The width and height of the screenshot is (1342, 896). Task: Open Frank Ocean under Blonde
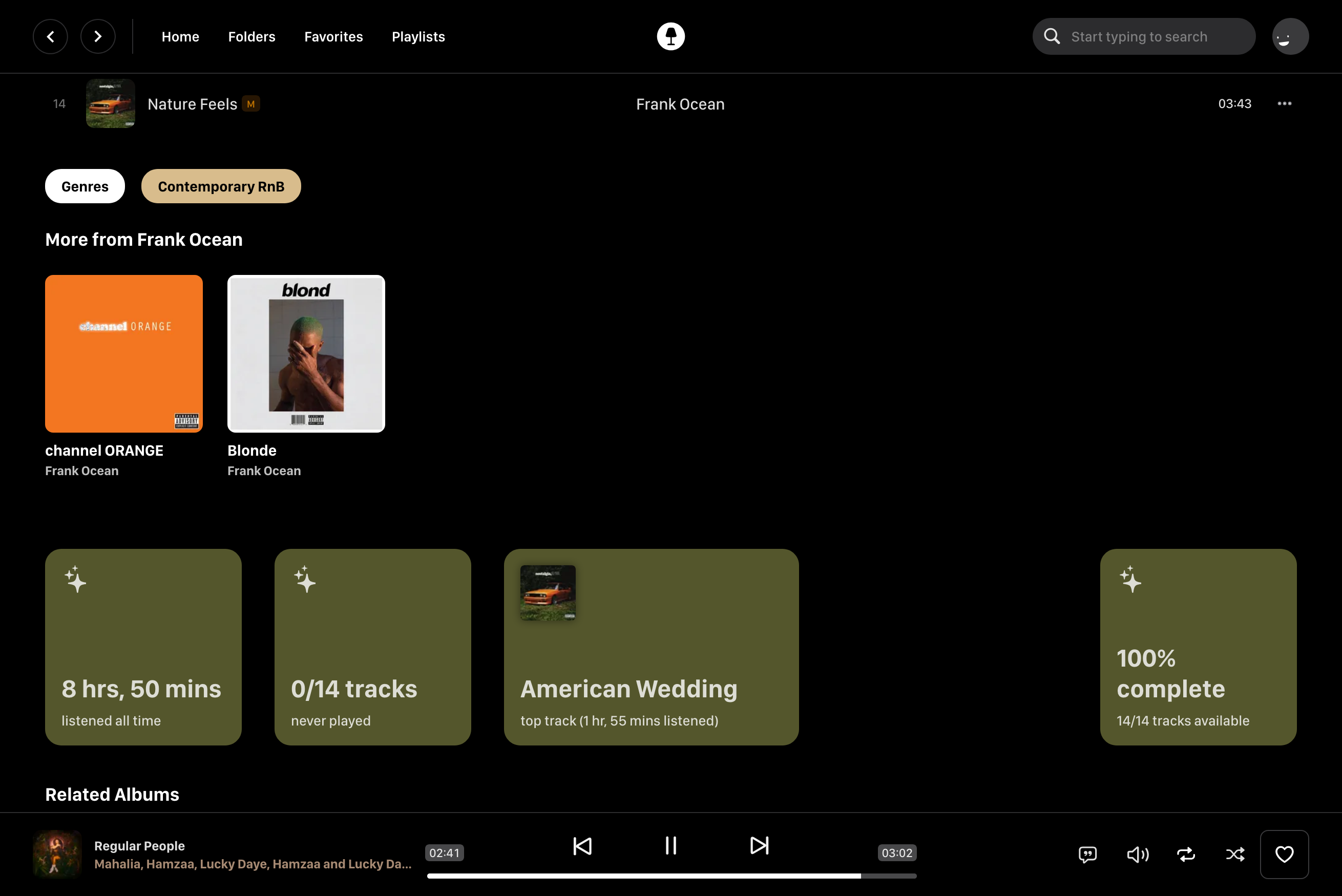click(264, 471)
